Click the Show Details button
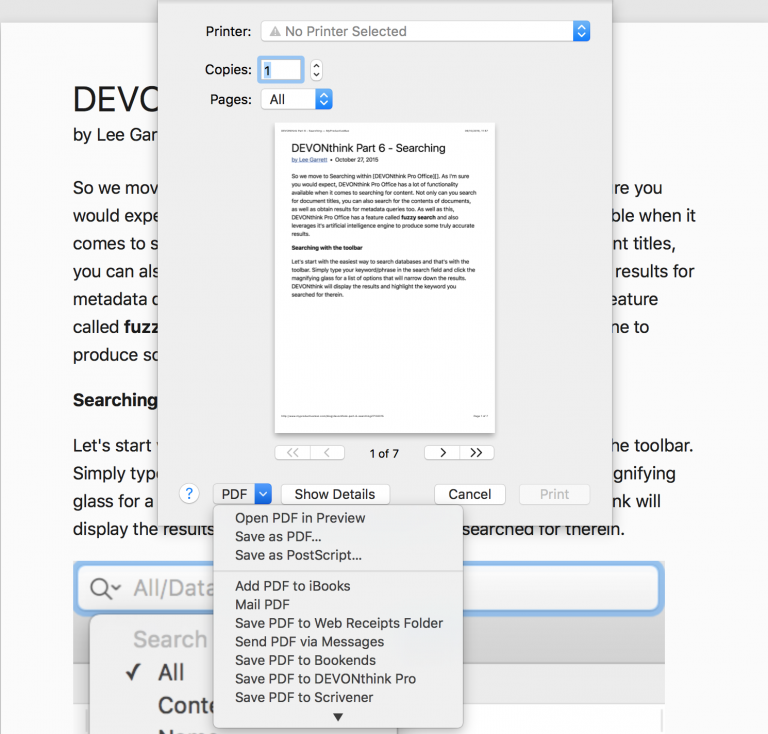 [335, 494]
